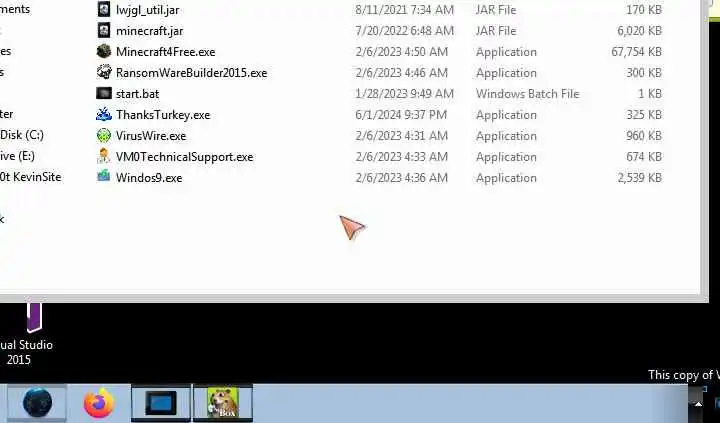This screenshot has width=720, height=423.
Task: Select file name VirusWire.exe
Action: pyautogui.click(x=151, y=136)
